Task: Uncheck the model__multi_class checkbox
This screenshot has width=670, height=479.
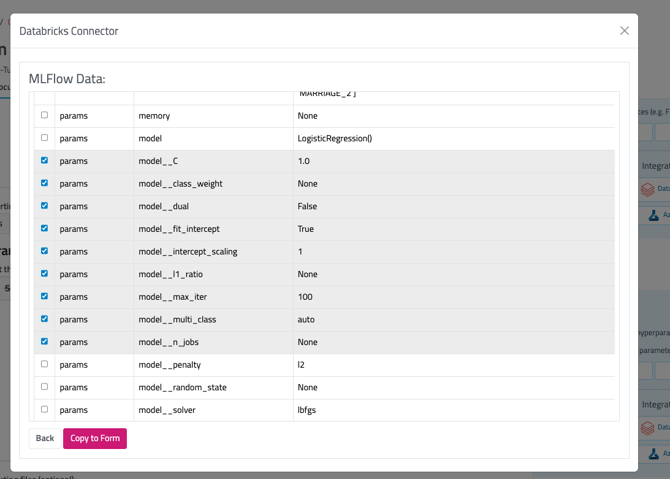Action: coord(44,319)
